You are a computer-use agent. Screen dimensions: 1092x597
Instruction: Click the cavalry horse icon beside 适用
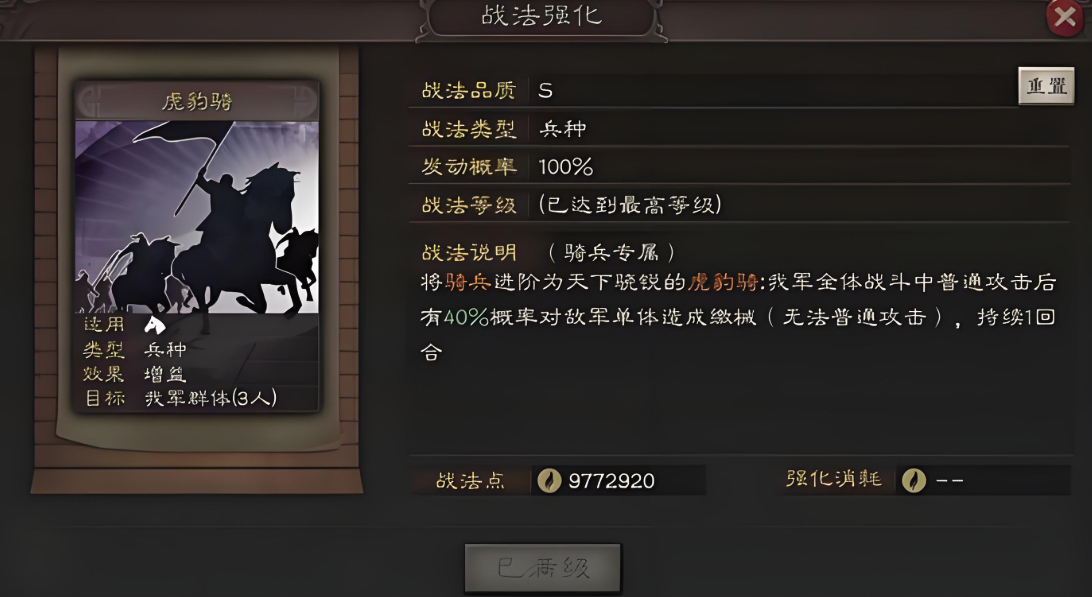coord(154,324)
